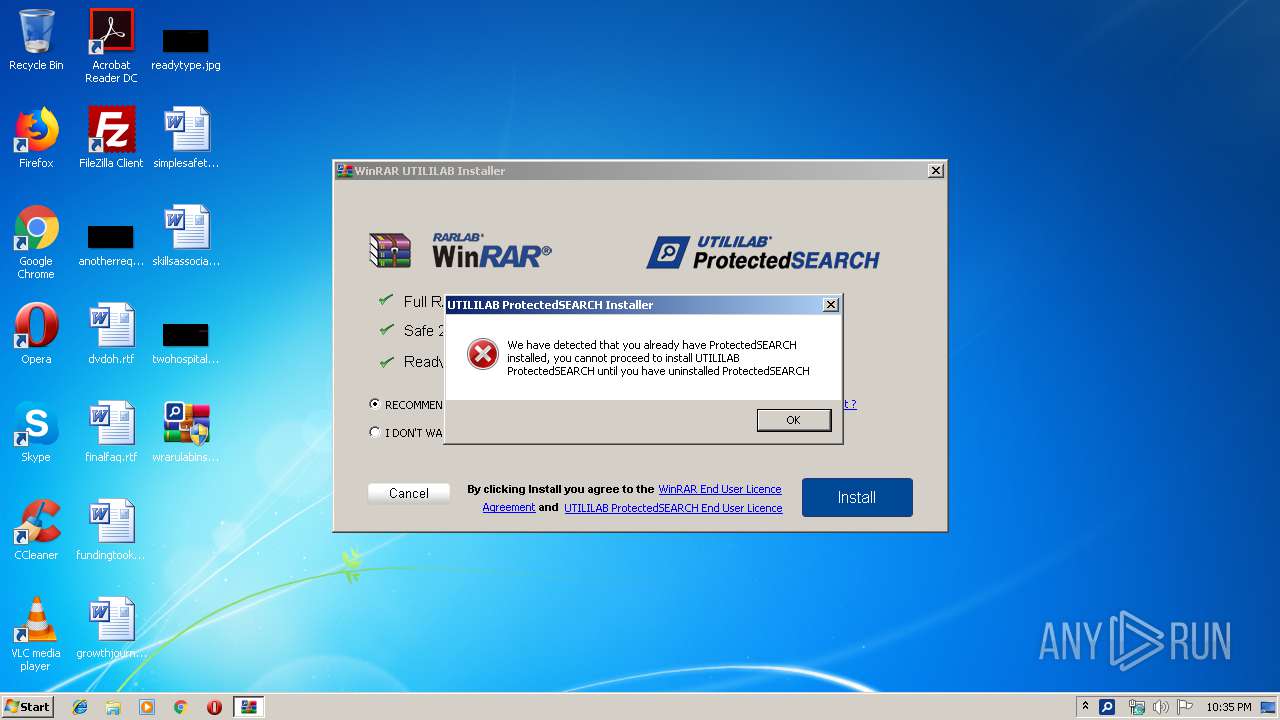Open volume control tray icon
This screenshot has width=1280, height=720.
(1161, 707)
